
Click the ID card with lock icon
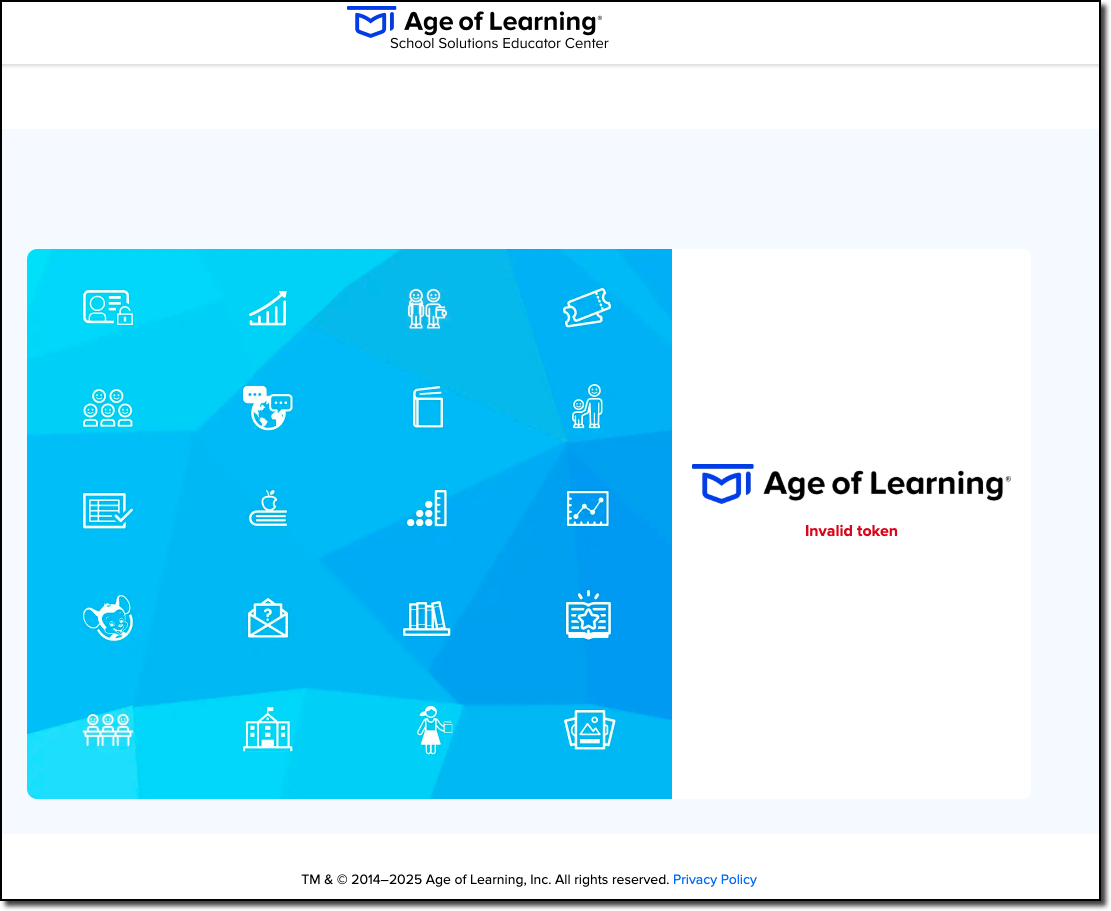(x=108, y=307)
